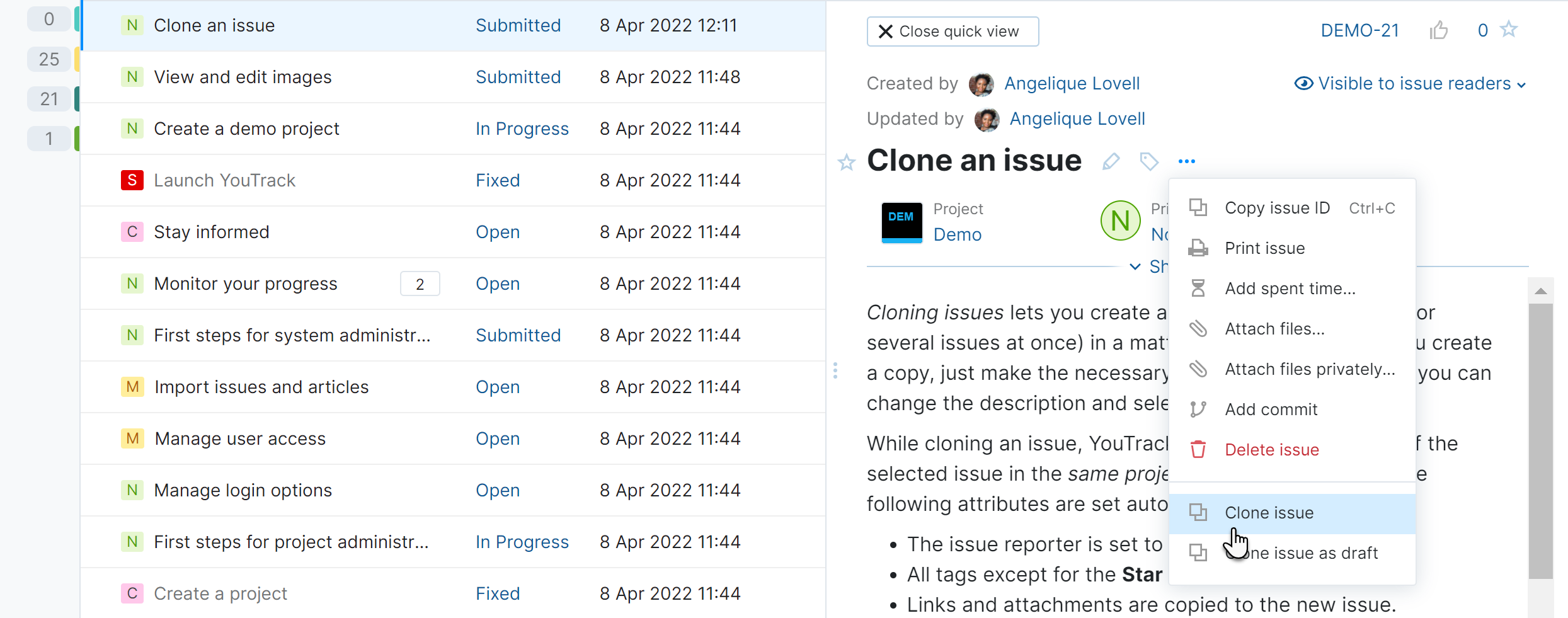Click the description scrollbar up arrow
This screenshot has height=618, width=1568.
point(1540,291)
